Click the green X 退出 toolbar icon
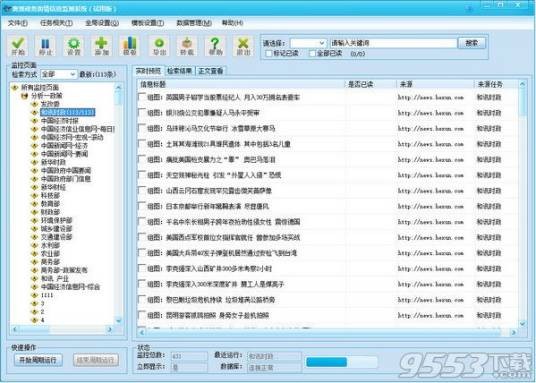The width and height of the screenshot is (536, 383). tap(243, 46)
